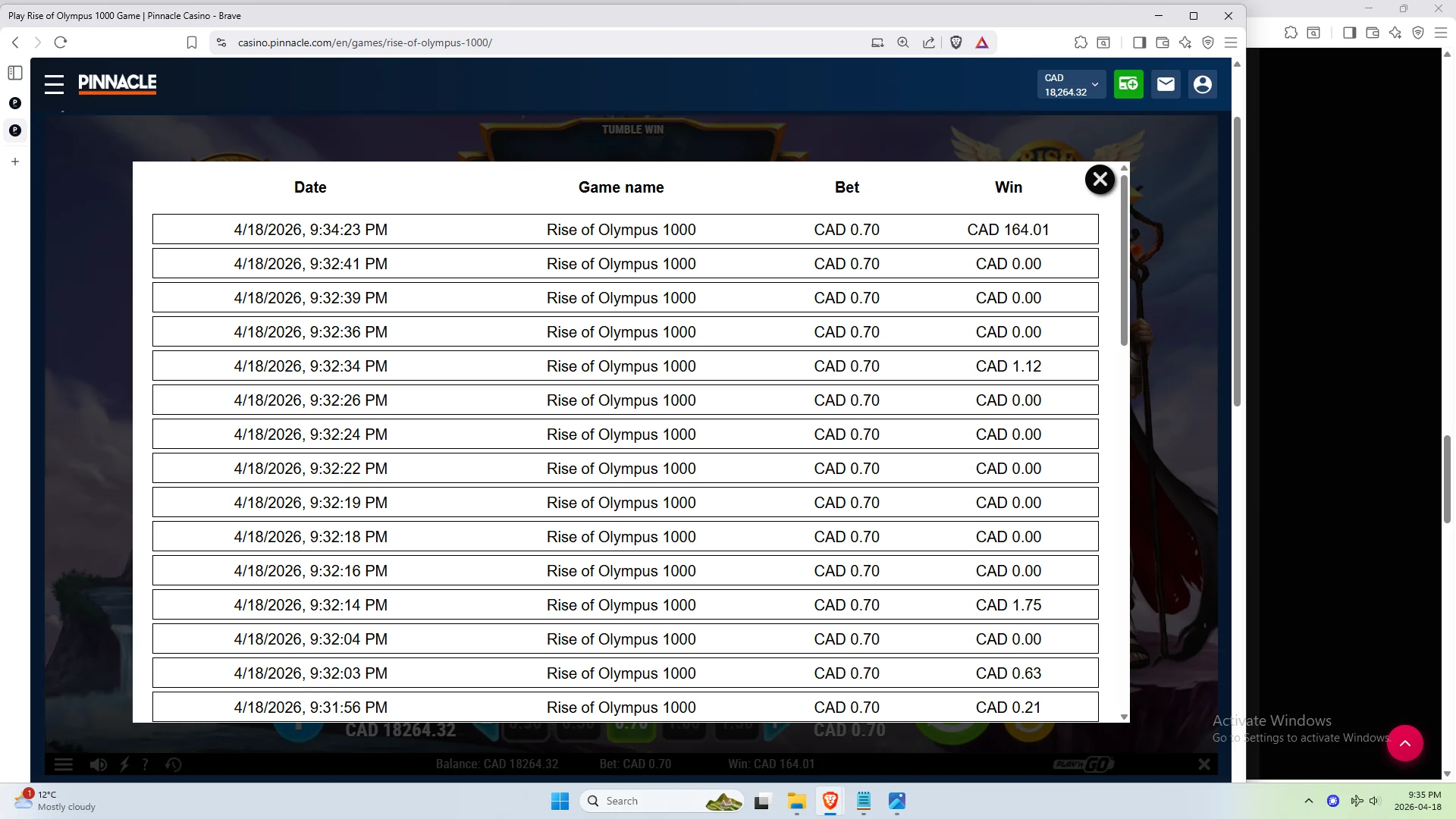This screenshot has height=819, width=1456.
Task: Open the Windows Start menu
Action: [x=560, y=801]
